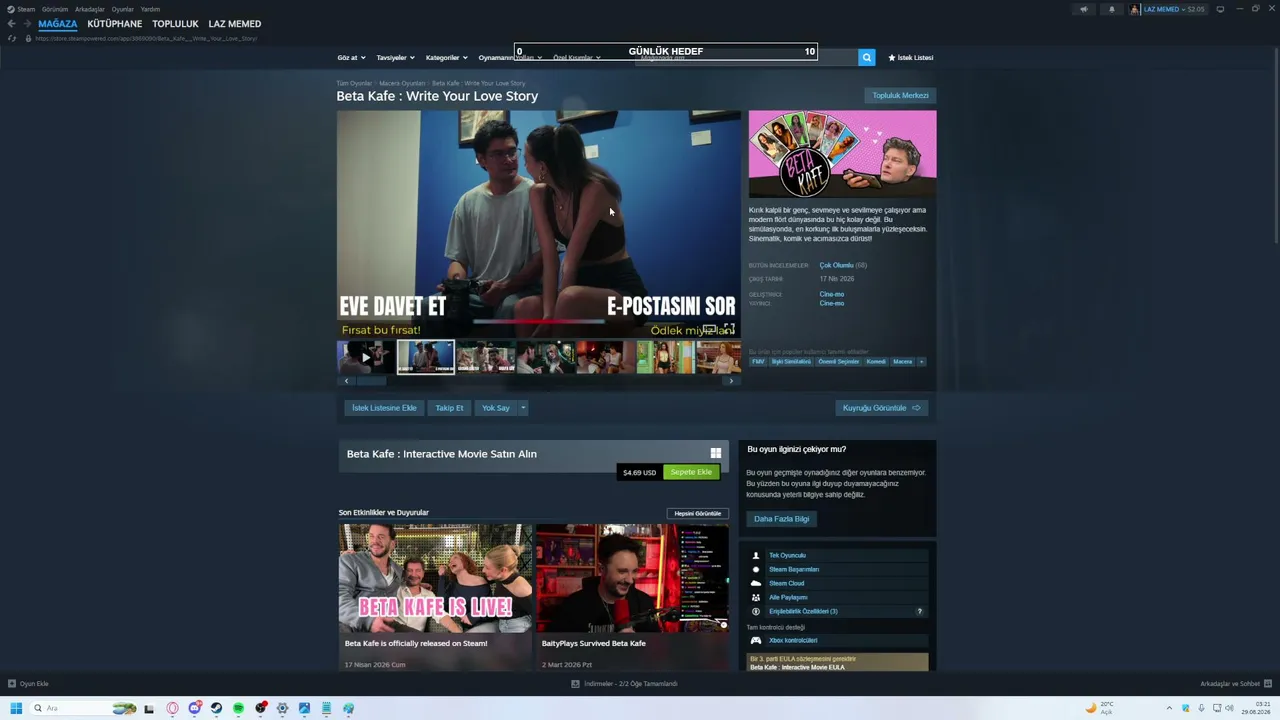Click the store search magnifier button

coord(867,58)
